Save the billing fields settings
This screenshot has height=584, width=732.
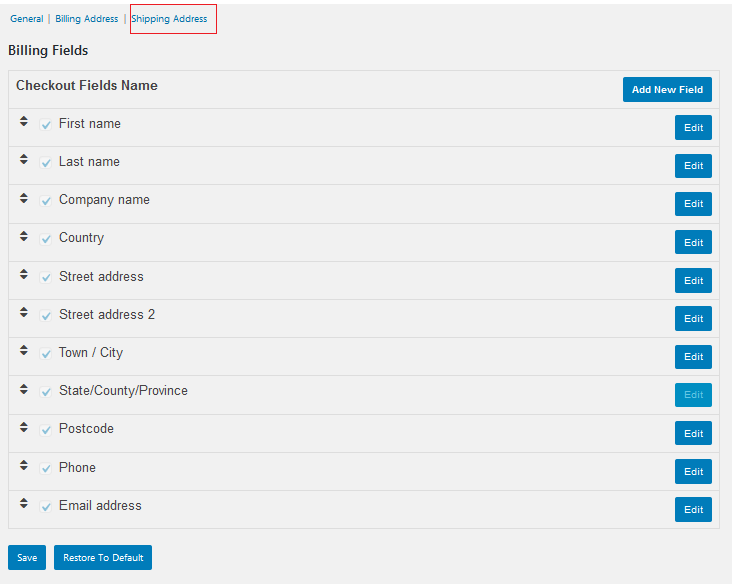pos(27,557)
